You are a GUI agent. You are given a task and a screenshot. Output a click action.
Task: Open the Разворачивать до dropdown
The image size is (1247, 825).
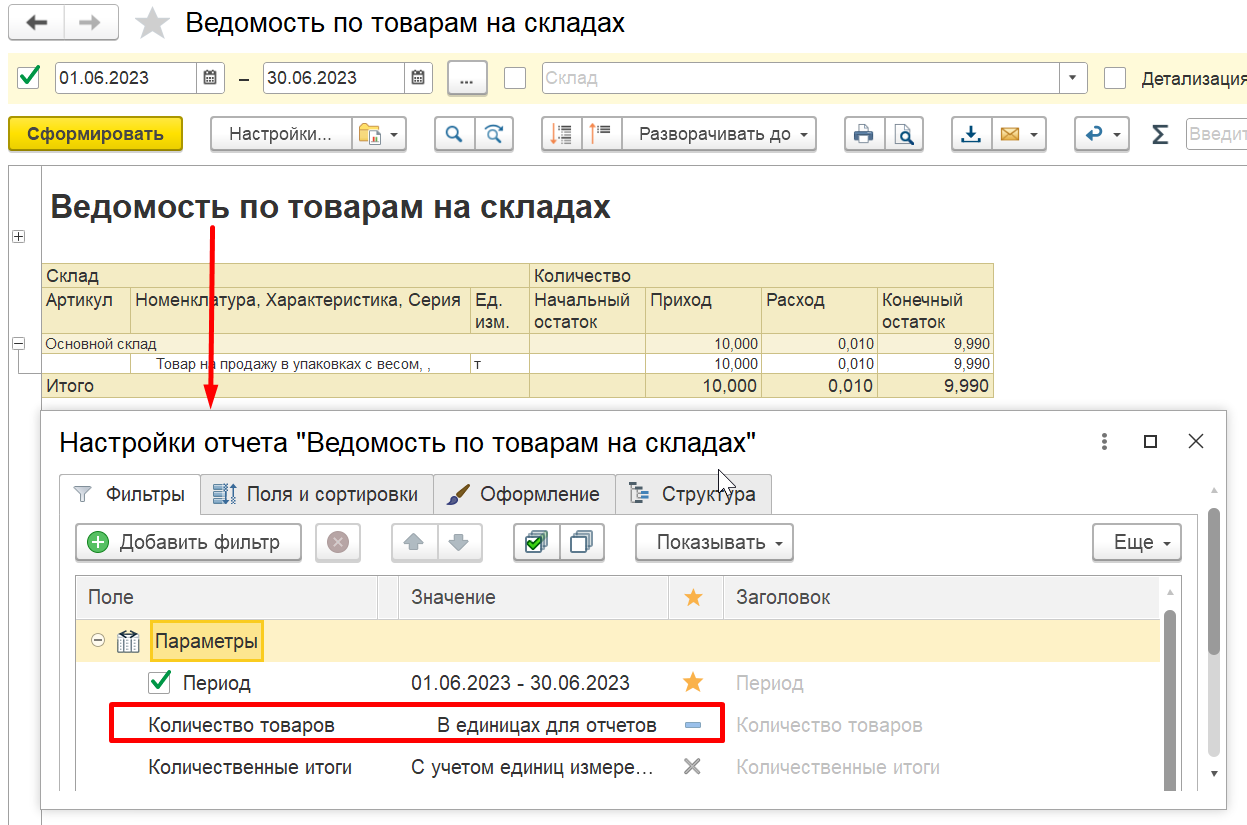(x=719, y=134)
